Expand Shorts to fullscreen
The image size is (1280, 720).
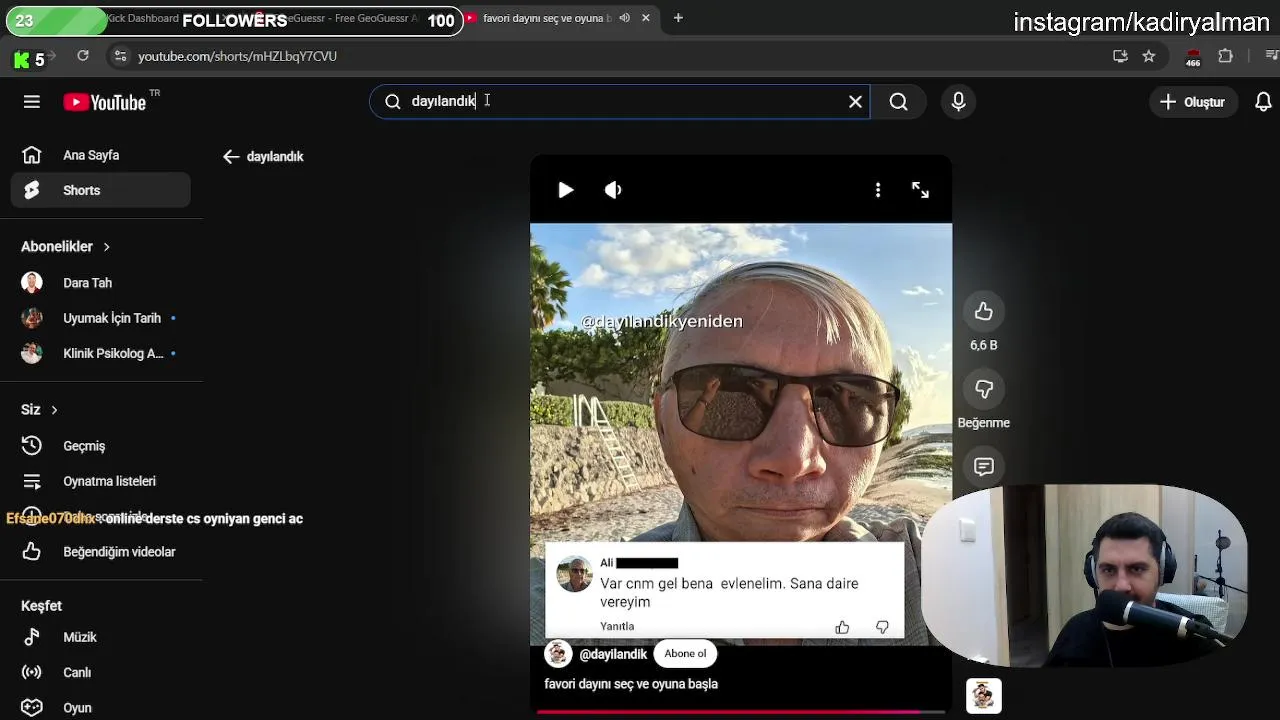click(920, 190)
